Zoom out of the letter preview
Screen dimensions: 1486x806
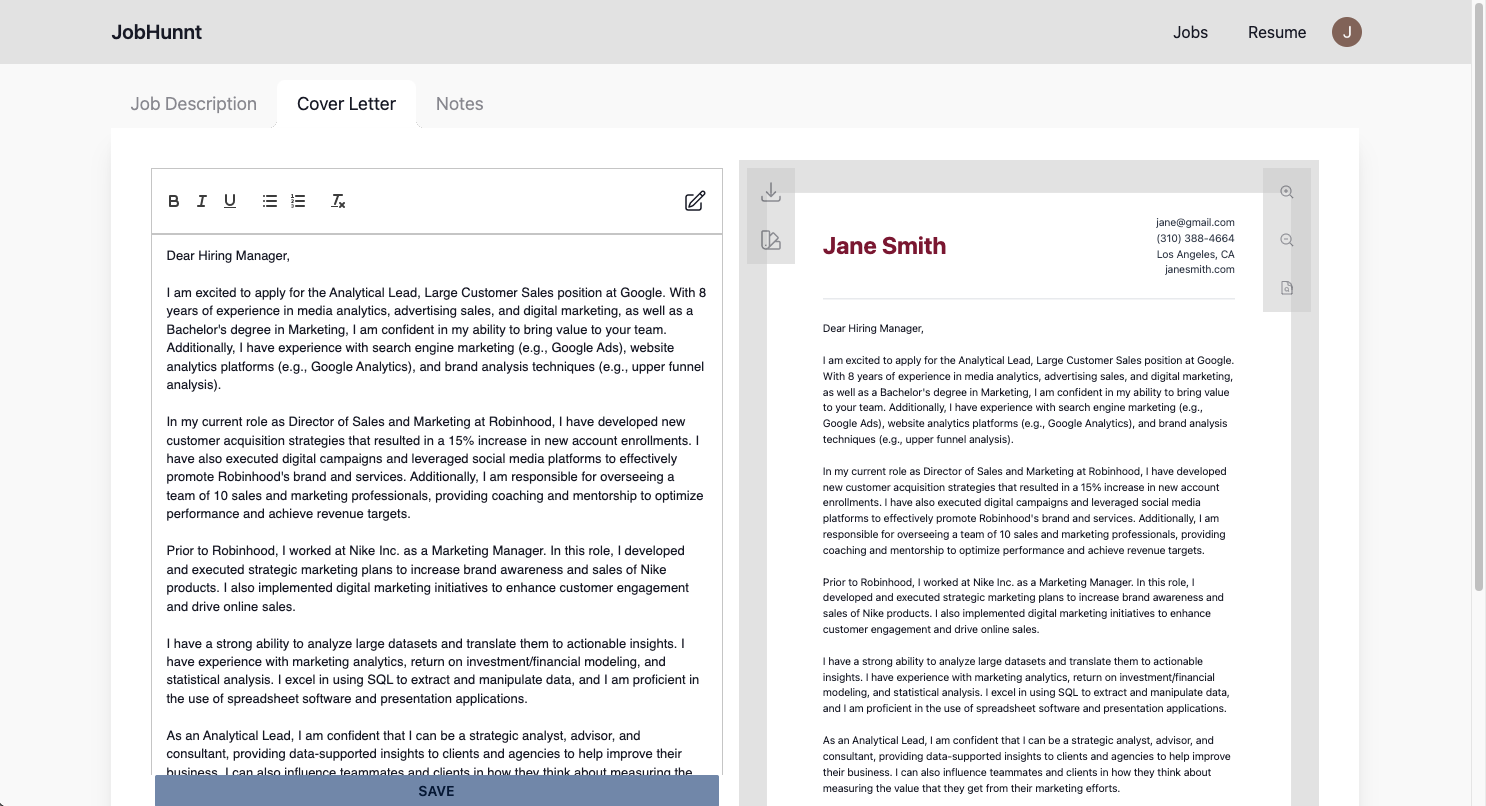[1287, 240]
